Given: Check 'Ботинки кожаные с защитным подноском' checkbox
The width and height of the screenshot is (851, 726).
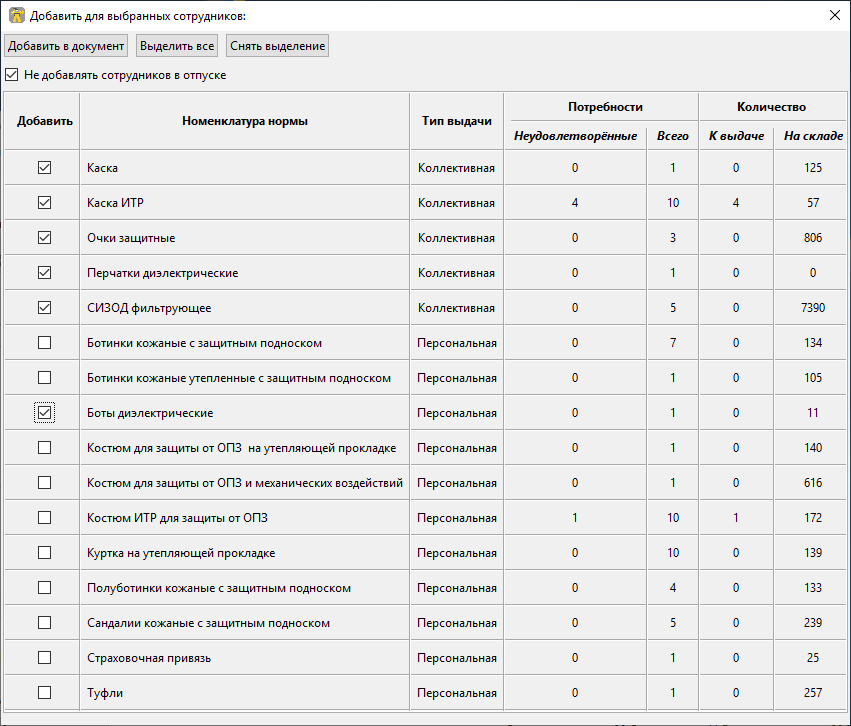Looking at the screenshot, I should tap(45, 342).
